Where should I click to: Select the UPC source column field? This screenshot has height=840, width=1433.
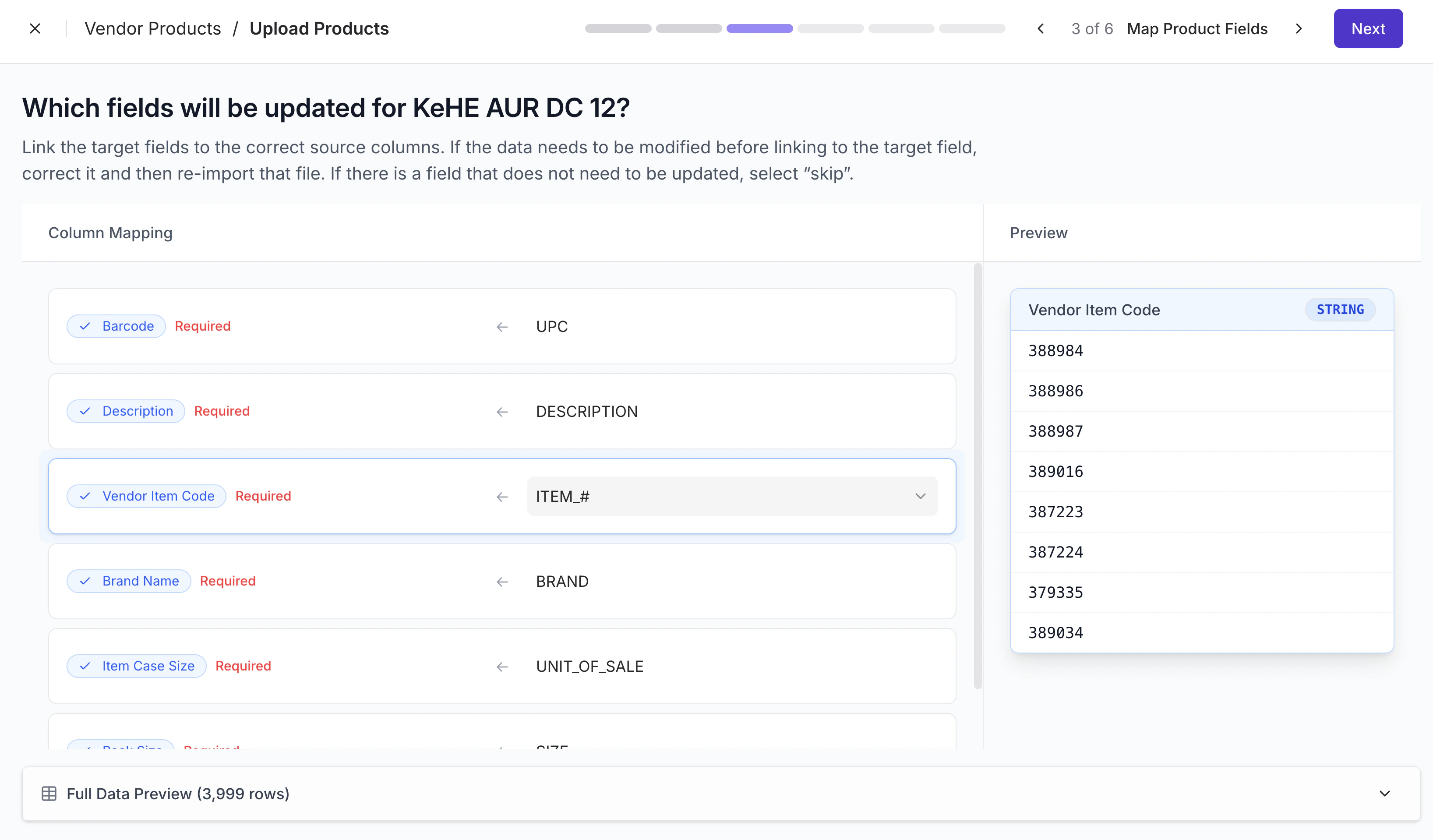pos(551,326)
